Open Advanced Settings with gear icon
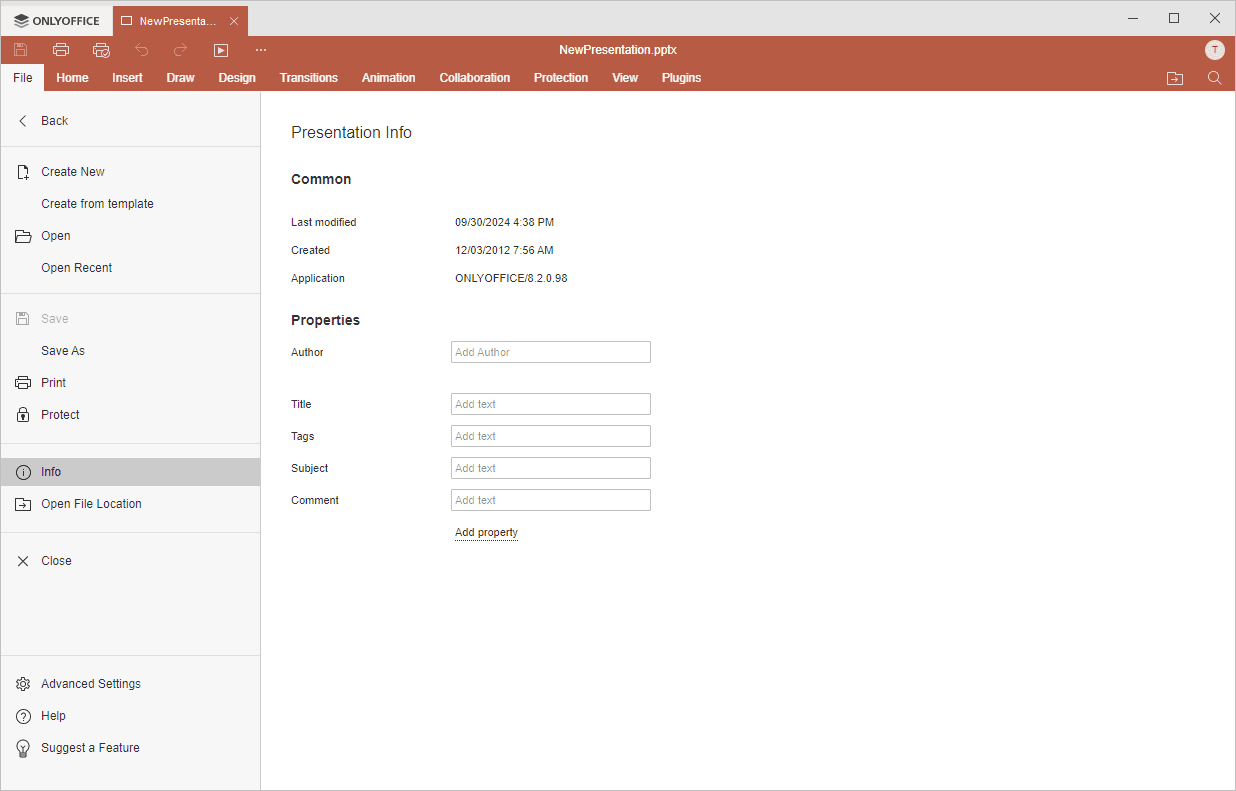This screenshot has height=791, width=1236. pyautogui.click(x=90, y=684)
